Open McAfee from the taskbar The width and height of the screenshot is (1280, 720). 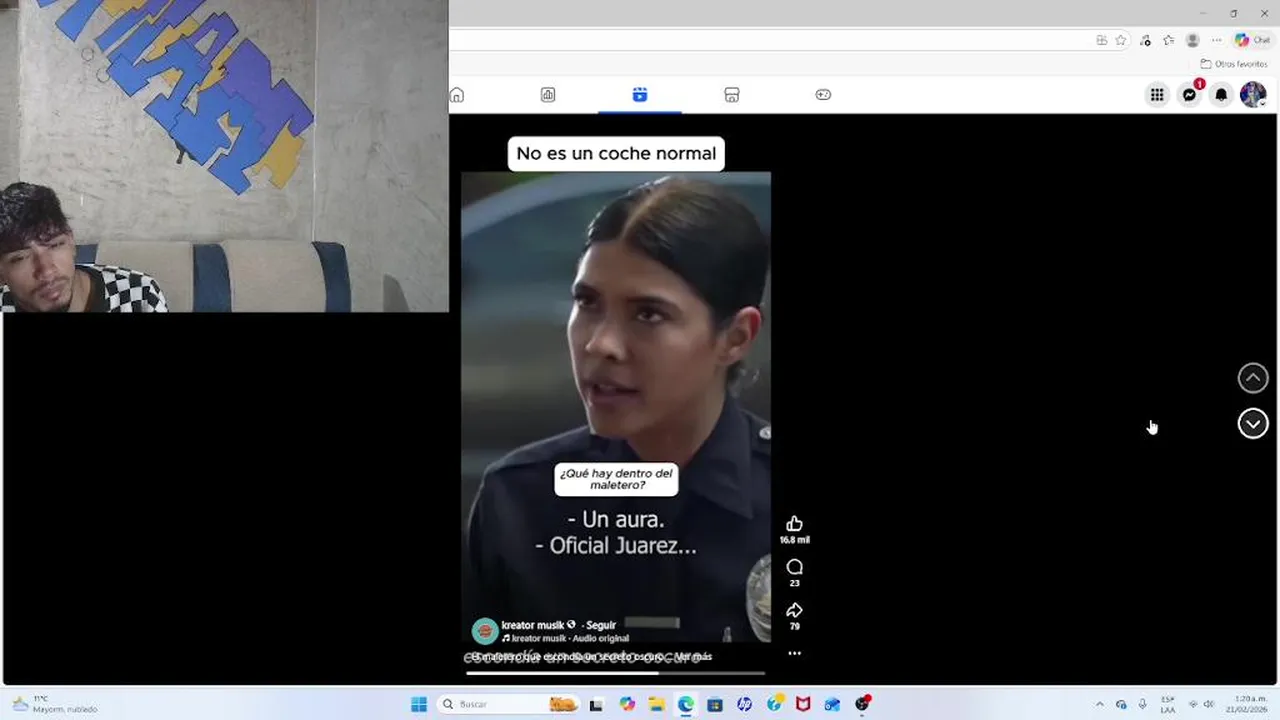coord(803,704)
